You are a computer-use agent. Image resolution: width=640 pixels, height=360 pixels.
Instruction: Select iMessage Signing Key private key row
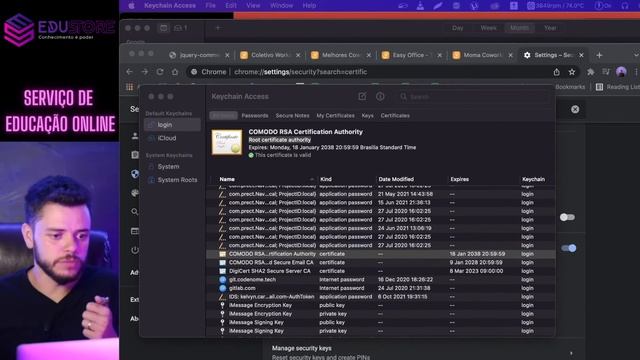click(380, 331)
